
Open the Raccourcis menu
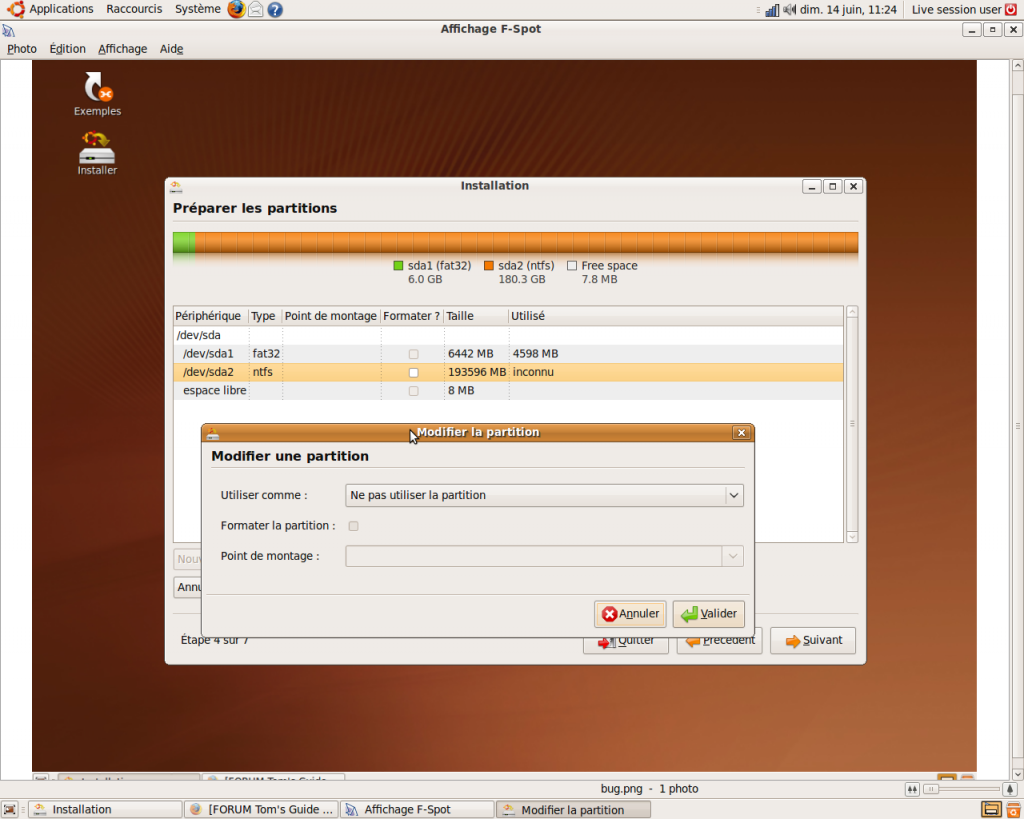point(134,9)
